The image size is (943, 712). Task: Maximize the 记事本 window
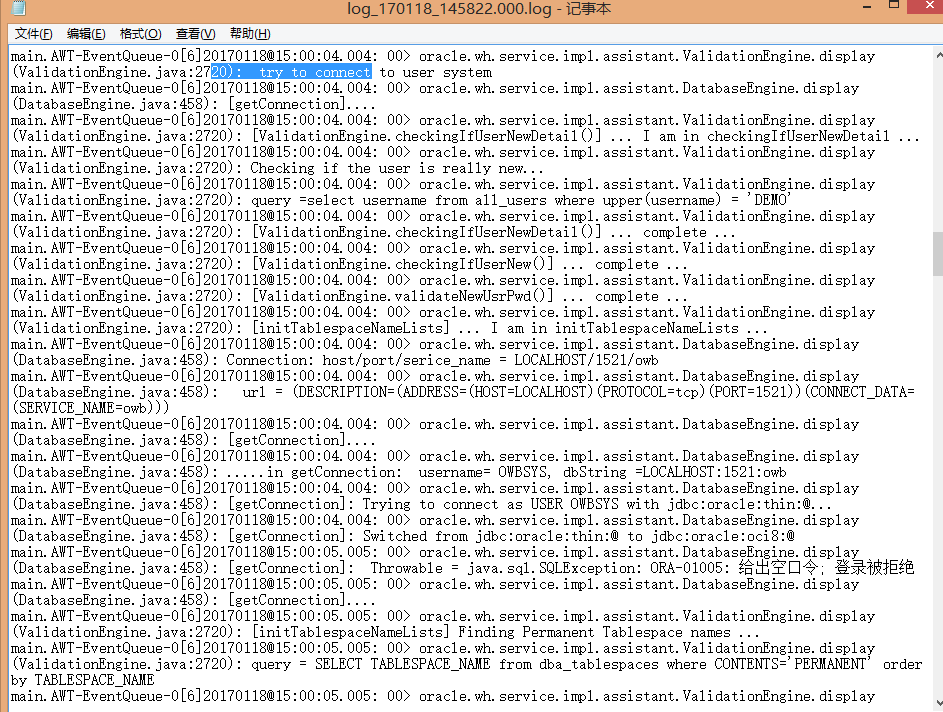(894, 6)
